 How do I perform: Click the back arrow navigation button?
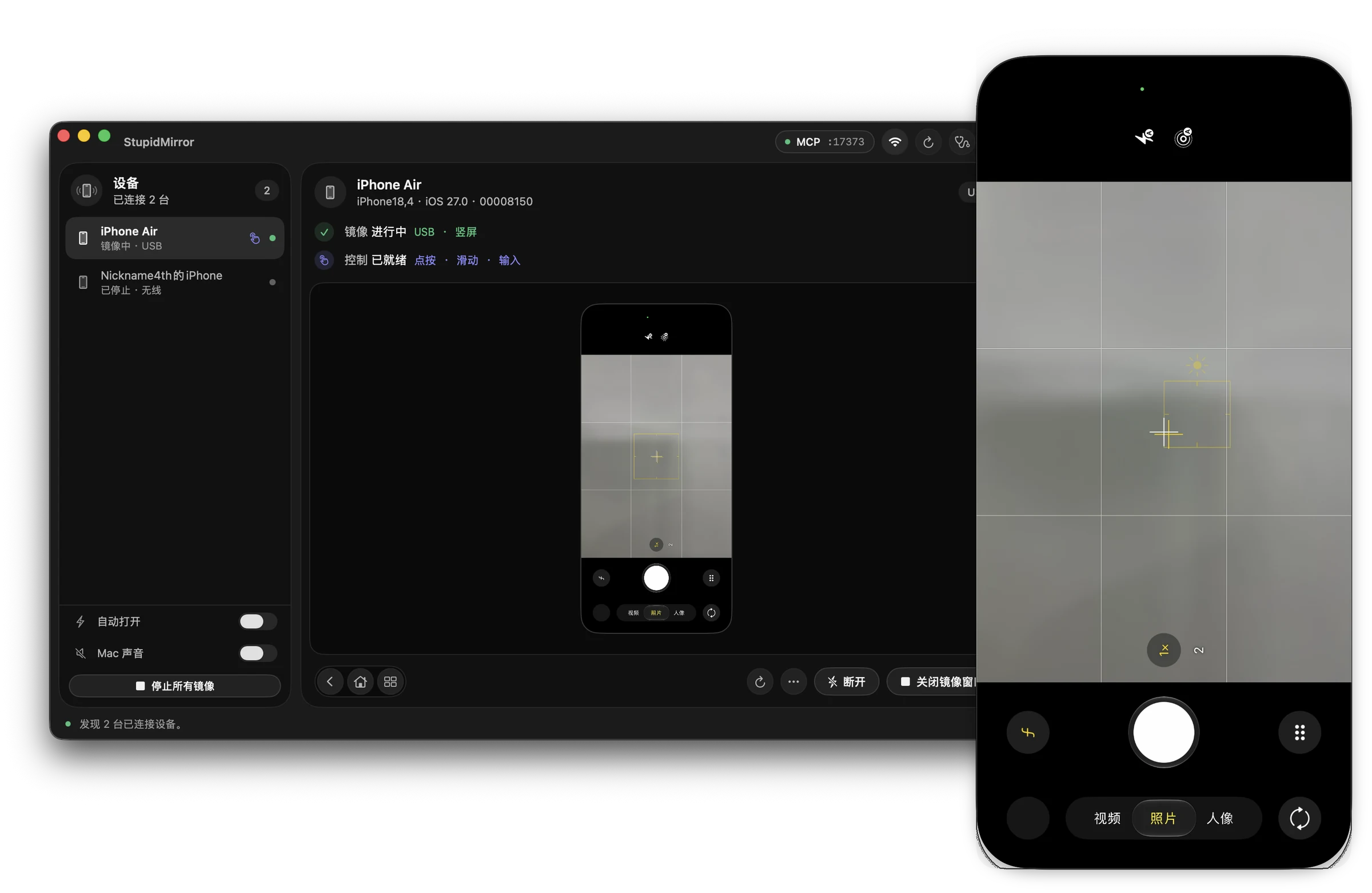pos(330,682)
